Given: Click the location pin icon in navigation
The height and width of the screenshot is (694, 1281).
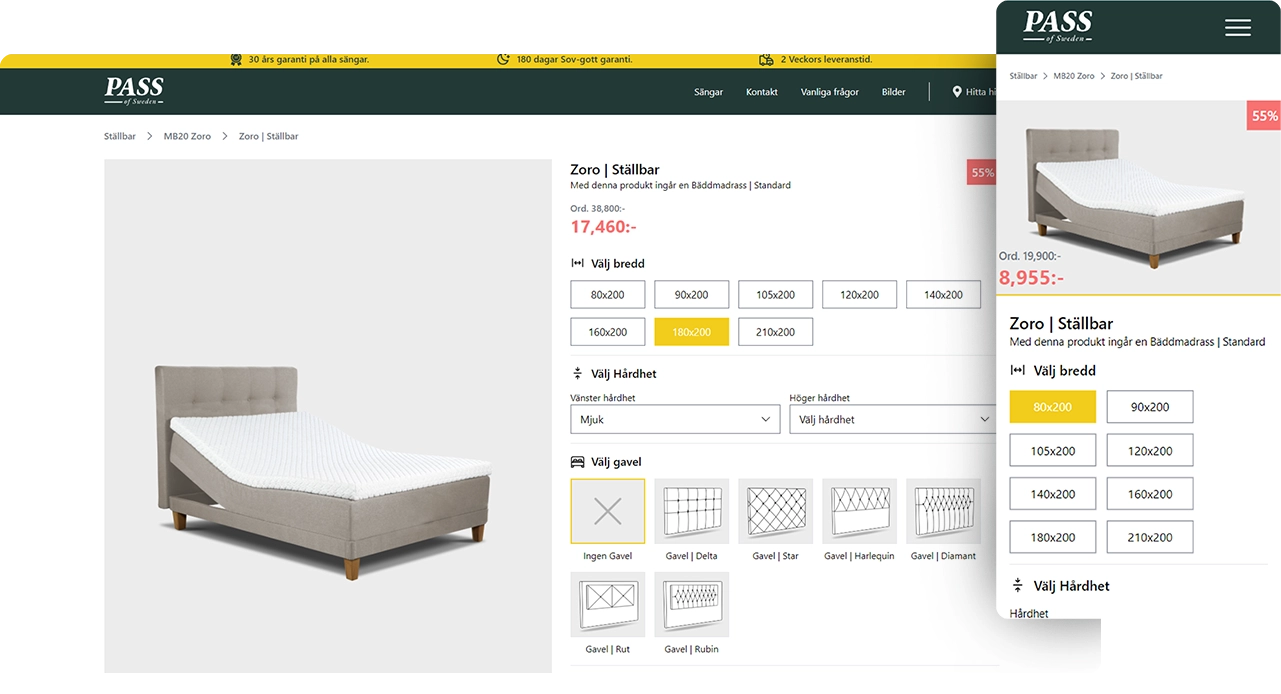Looking at the screenshot, I should (957, 92).
